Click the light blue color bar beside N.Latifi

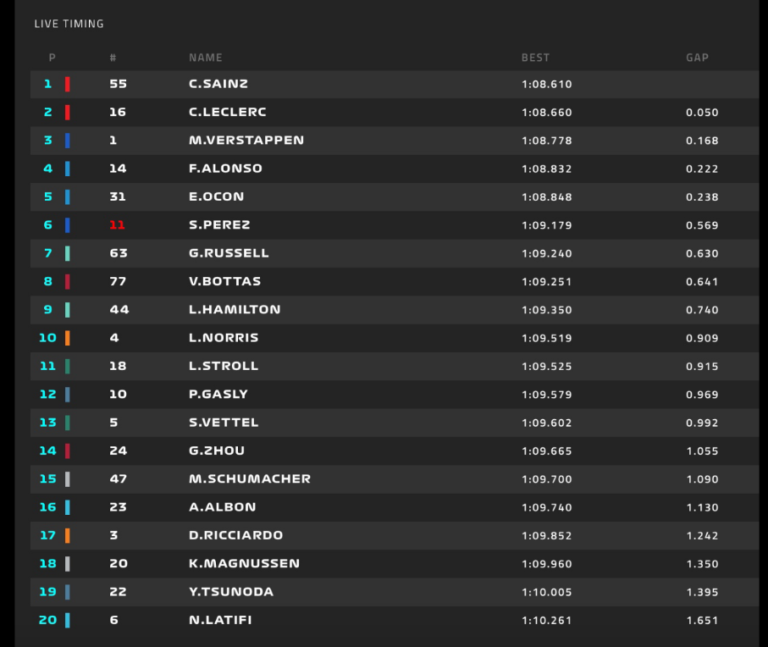(67, 621)
